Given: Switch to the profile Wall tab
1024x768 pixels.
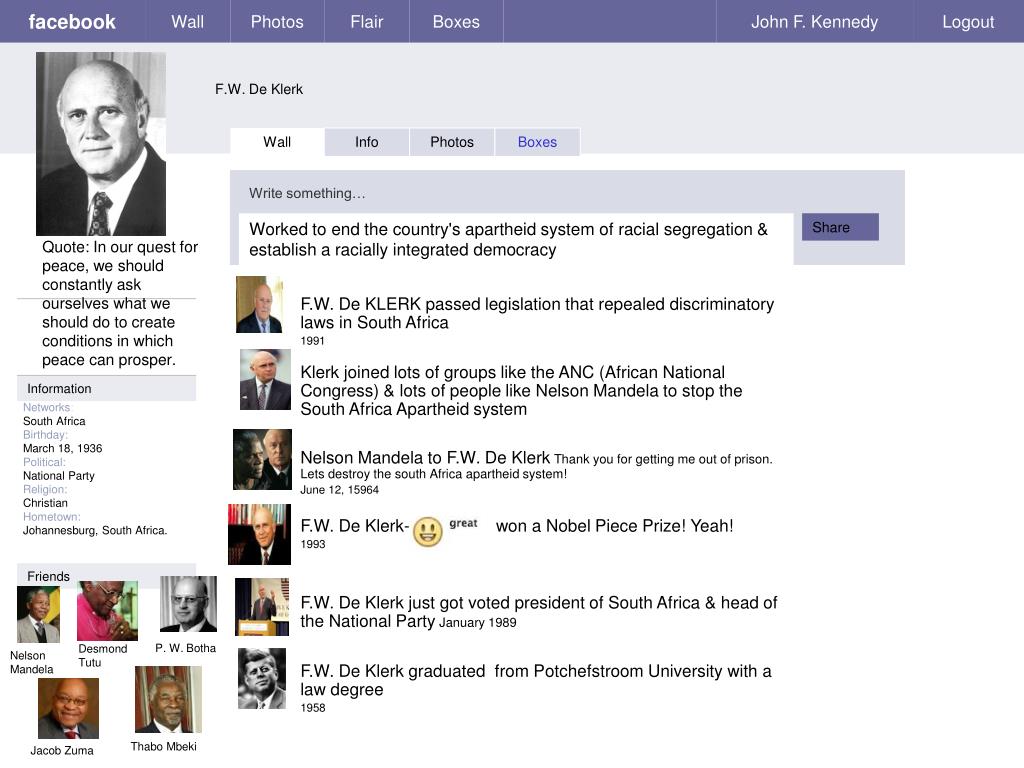Looking at the screenshot, I should pyautogui.click(x=277, y=142).
